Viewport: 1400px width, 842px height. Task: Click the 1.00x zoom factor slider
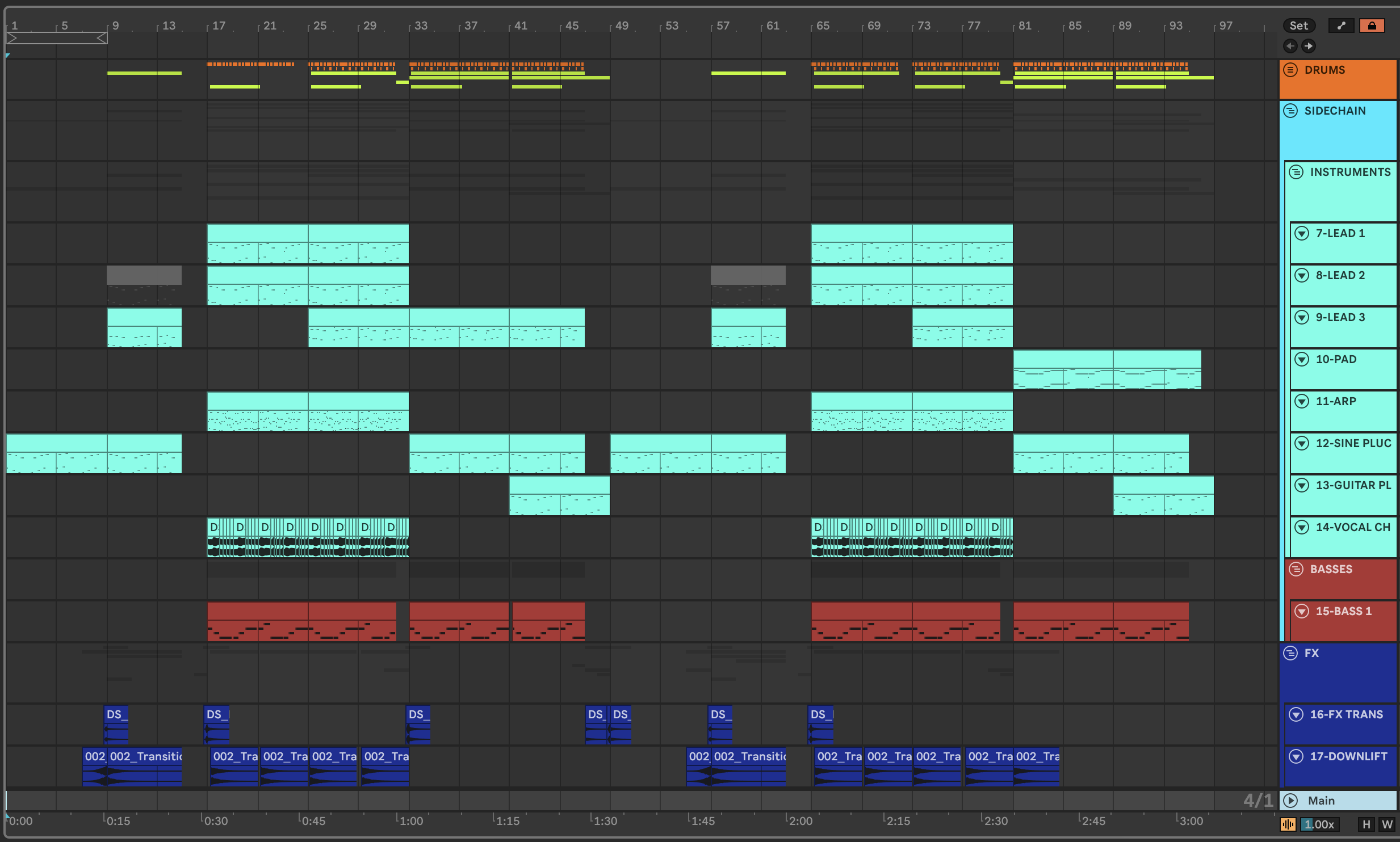(1319, 824)
